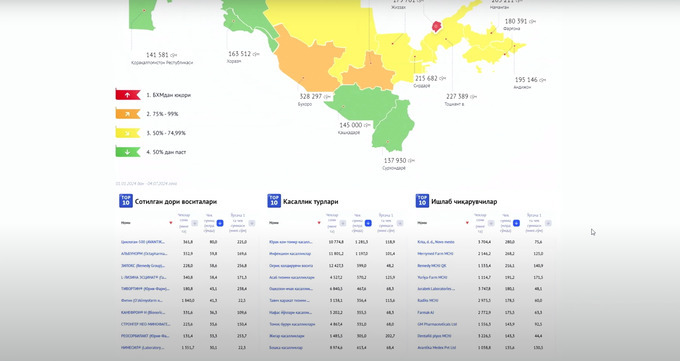Click the TOP 10 badge beside Ишлаб чиқарувчилар

[x=422, y=200]
